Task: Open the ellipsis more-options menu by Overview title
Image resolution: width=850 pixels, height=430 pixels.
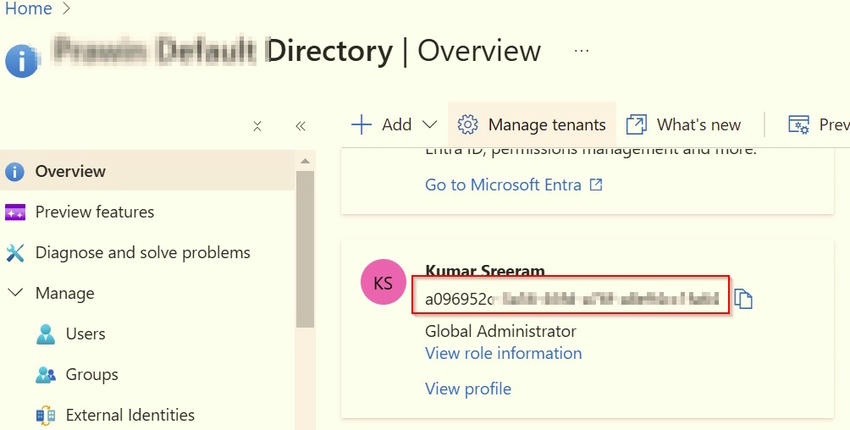Action: [581, 51]
